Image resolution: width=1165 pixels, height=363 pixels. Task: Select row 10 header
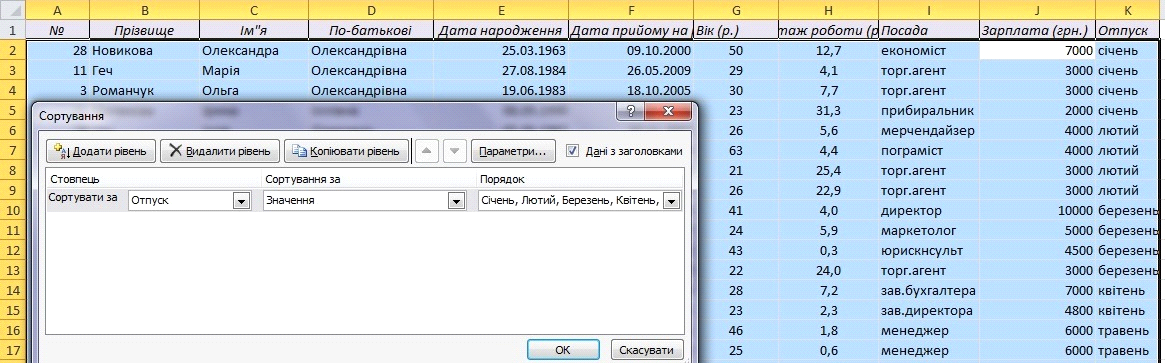pyautogui.click(x=12, y=211)
